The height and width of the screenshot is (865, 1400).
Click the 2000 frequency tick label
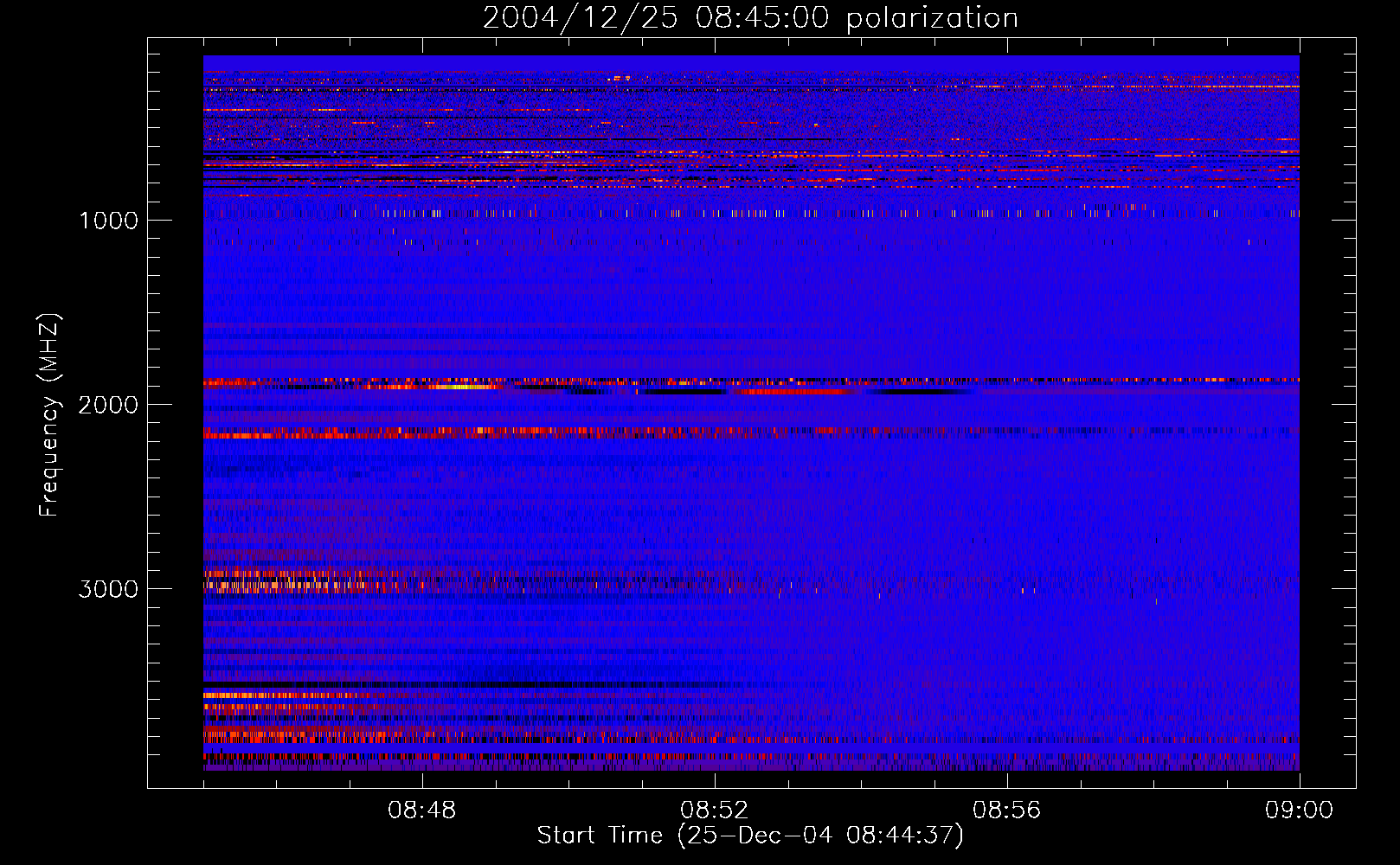(108, 405)
